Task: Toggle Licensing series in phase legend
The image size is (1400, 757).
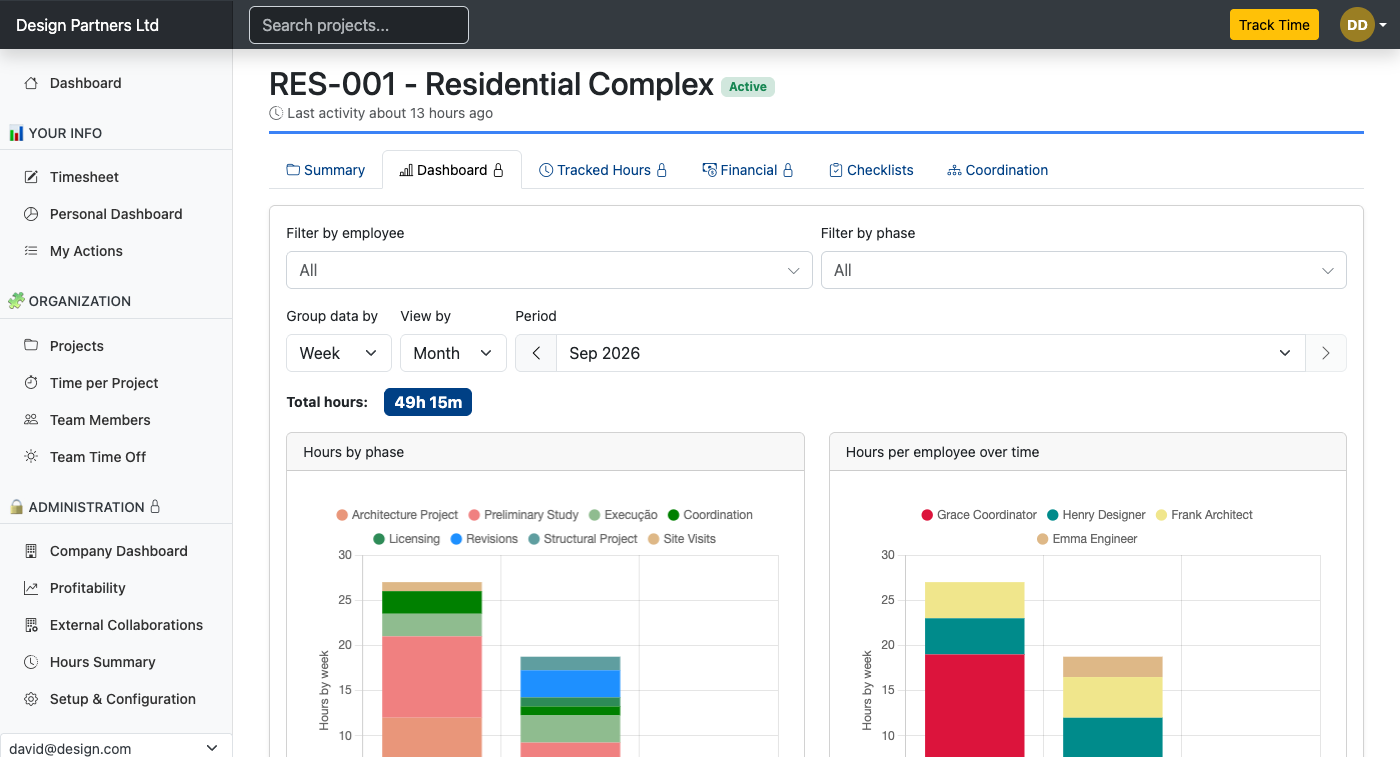Action: point(406,539)
